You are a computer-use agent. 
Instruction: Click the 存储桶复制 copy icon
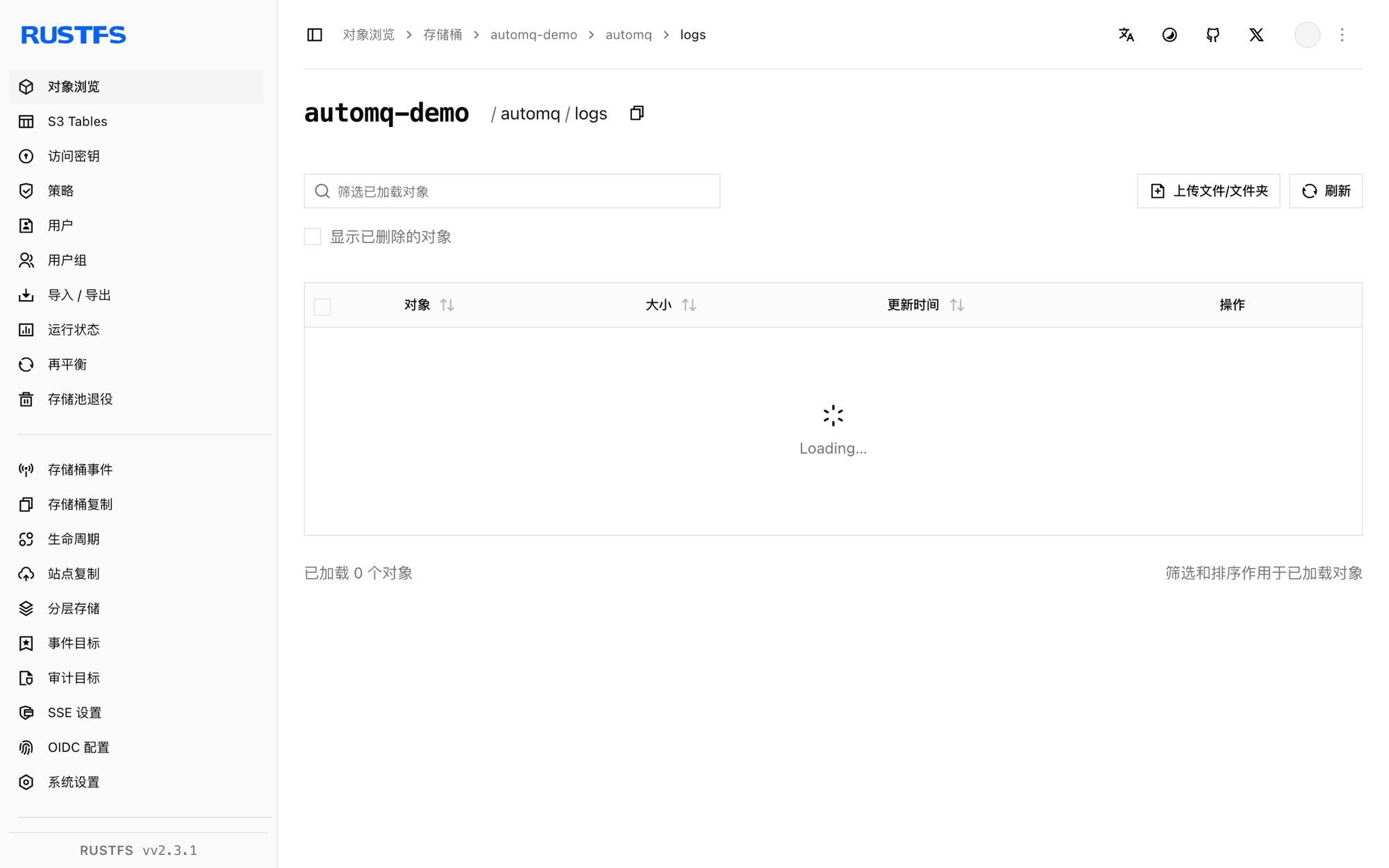coord(26,505)
